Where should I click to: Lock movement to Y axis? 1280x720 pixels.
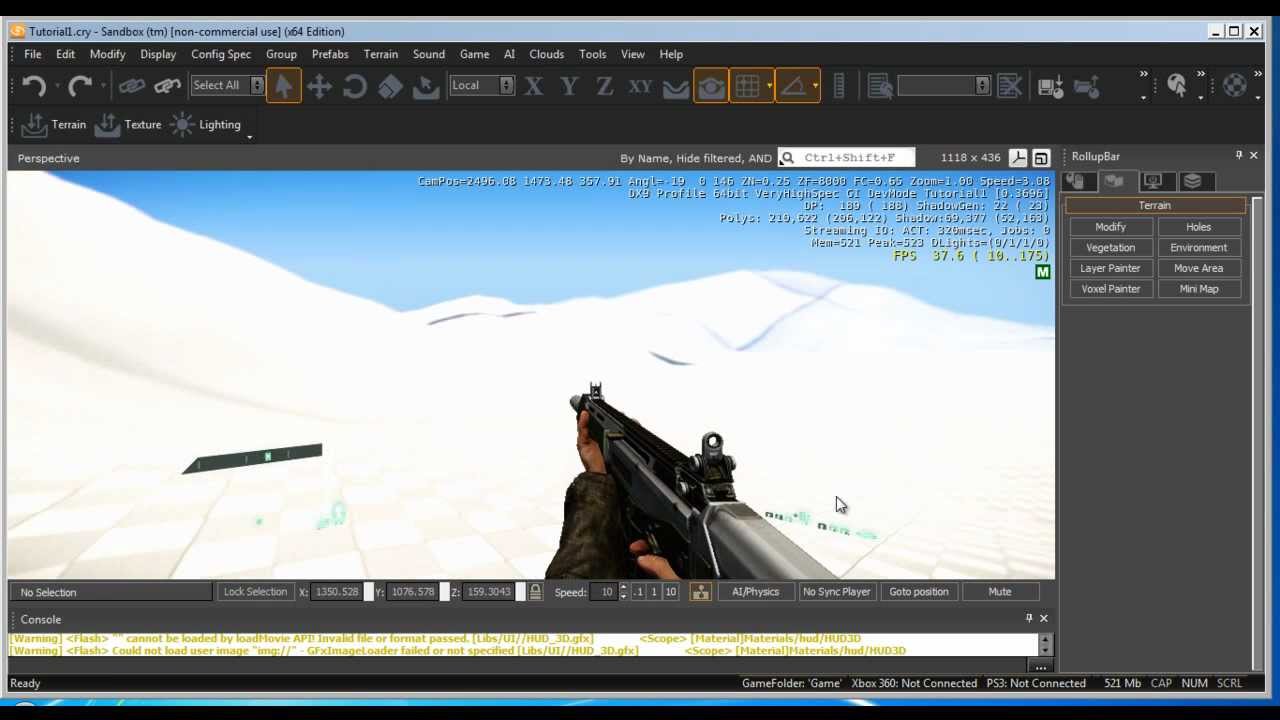[569, 86]
